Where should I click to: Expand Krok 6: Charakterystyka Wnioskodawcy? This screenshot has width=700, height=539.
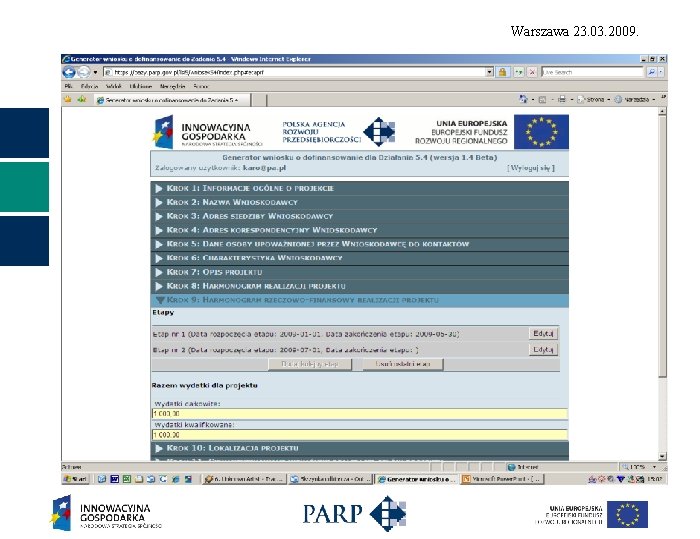[x=359, y=258]
